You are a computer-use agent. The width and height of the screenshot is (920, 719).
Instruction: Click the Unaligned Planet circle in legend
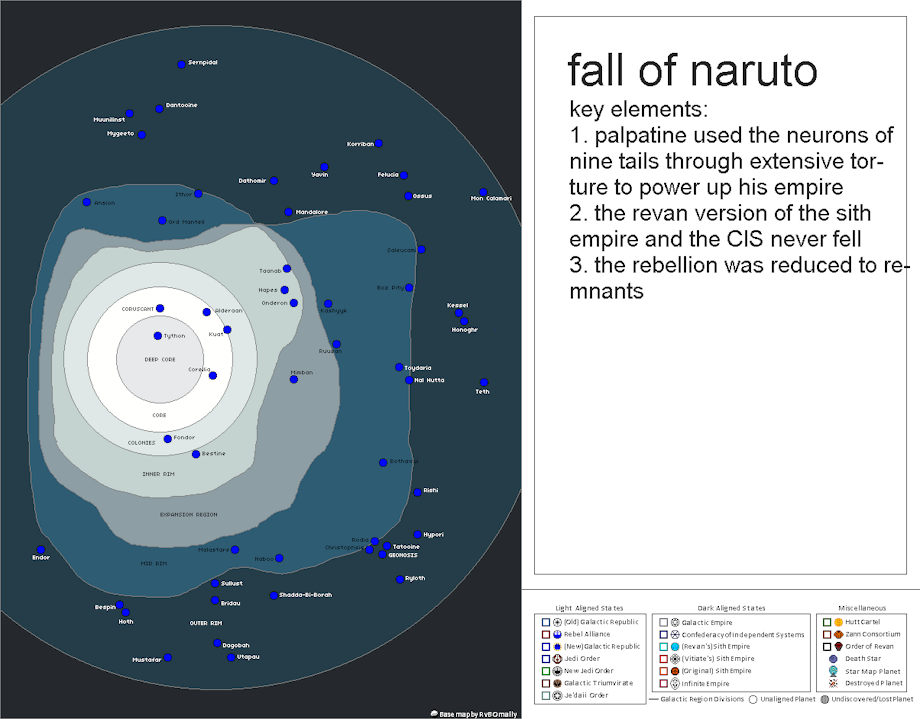753,699
